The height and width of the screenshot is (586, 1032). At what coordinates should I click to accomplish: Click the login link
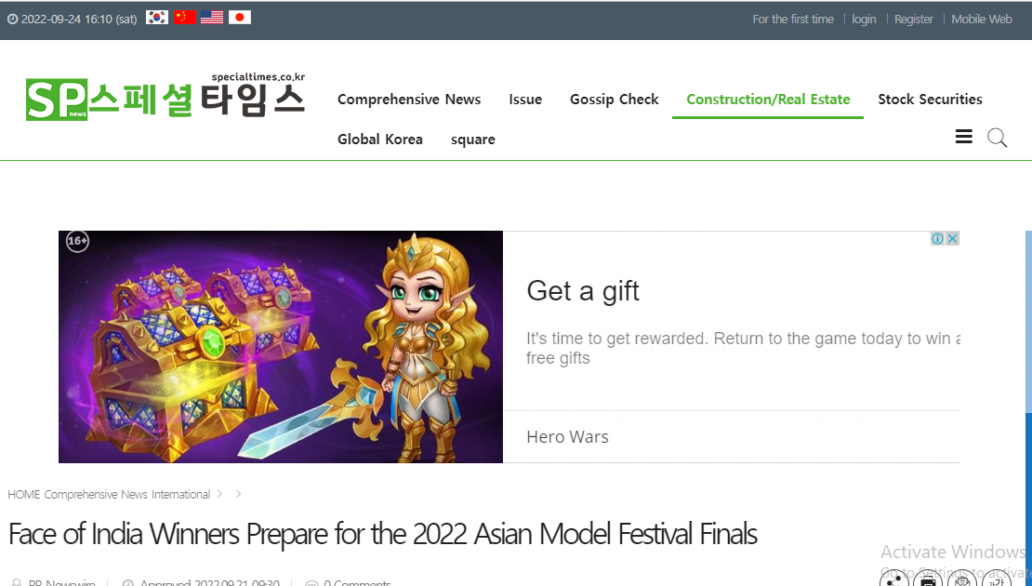(x=864, y=19)
